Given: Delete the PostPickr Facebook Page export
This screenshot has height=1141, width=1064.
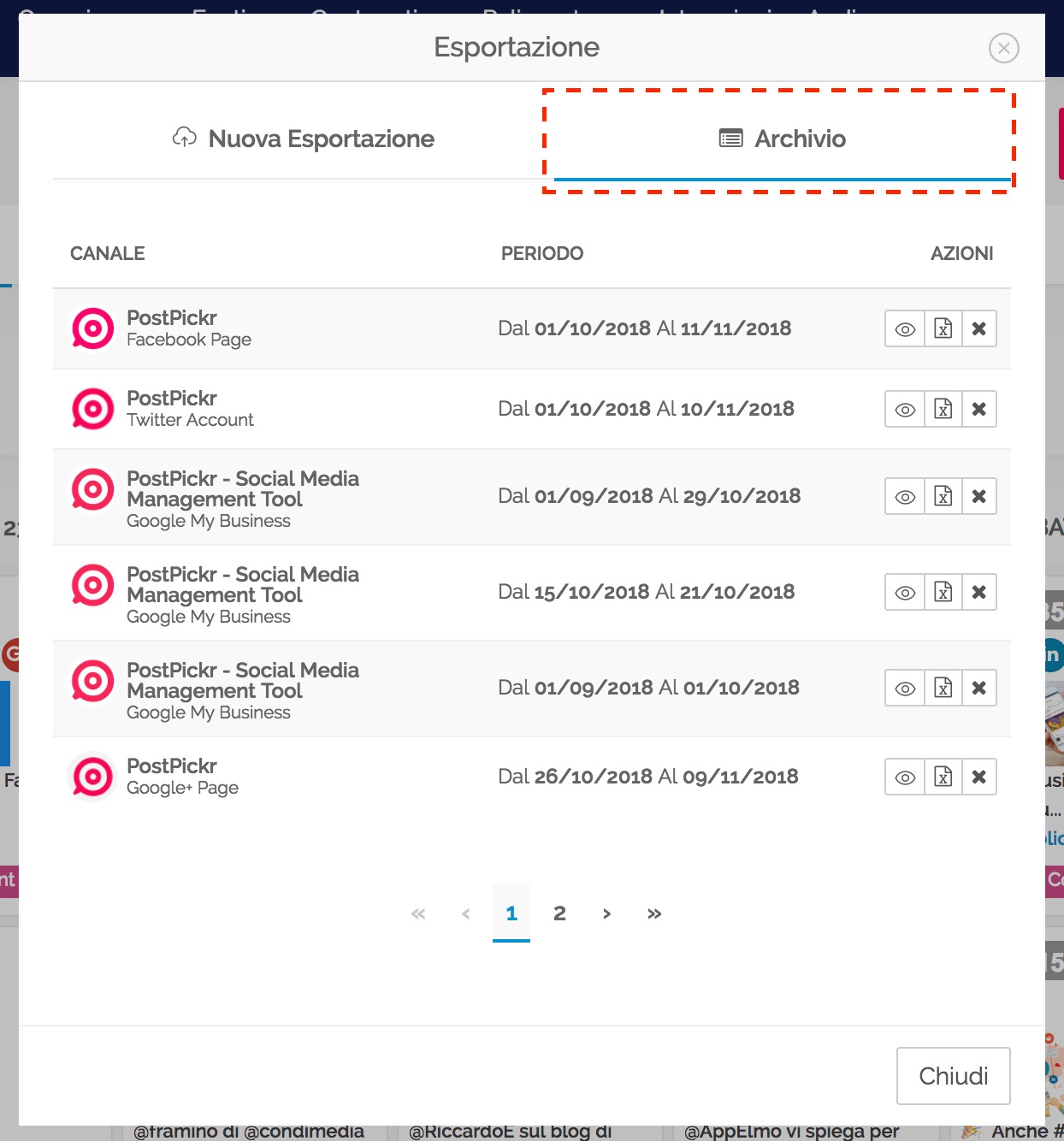Looking at the screenshot, I should click(979, 329).
